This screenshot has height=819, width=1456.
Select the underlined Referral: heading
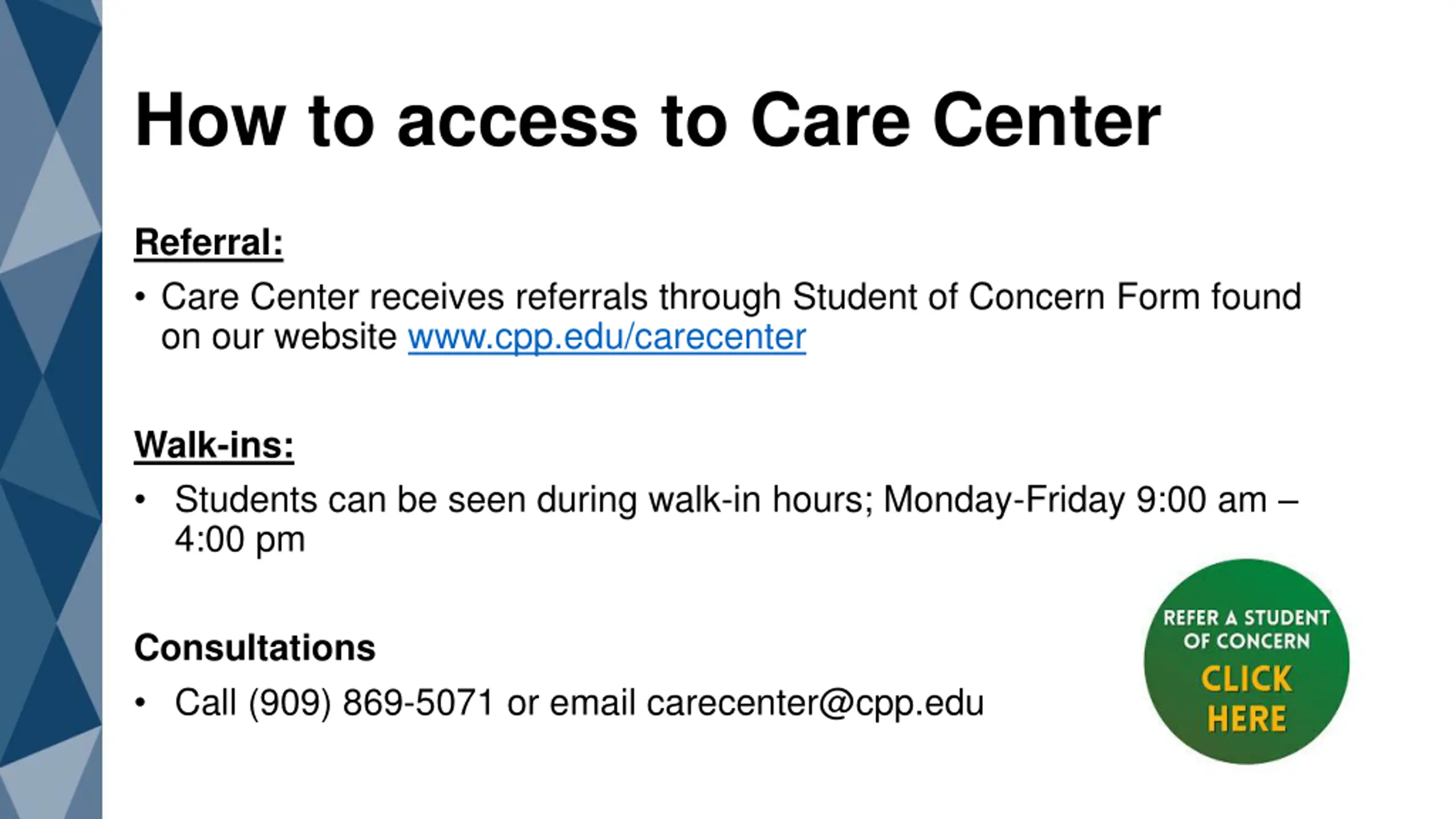click(208, 242)
